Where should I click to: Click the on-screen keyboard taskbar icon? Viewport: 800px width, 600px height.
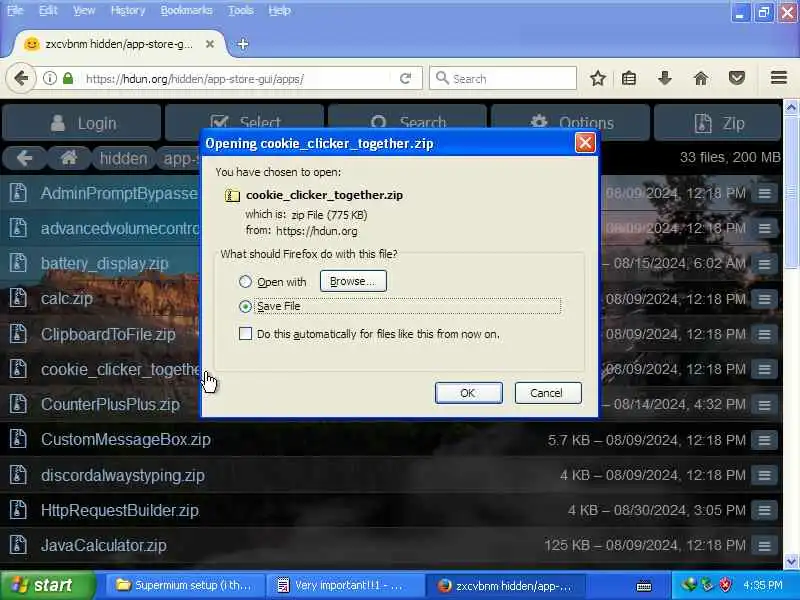tap(644, 586)
